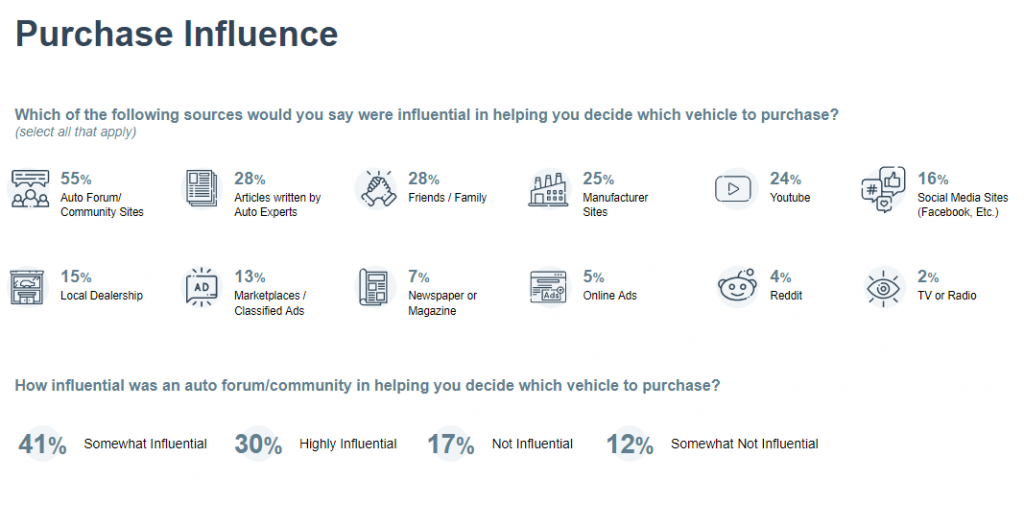Click the Reddit mascot icon
The width and height of the screenshot is (1024, 505).
736,286
